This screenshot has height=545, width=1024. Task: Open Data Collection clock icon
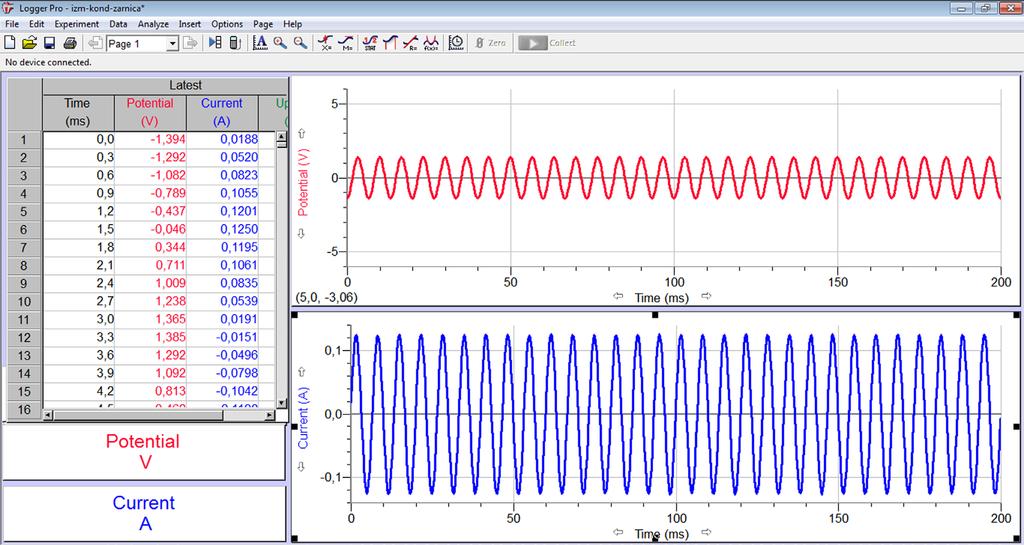456,43
